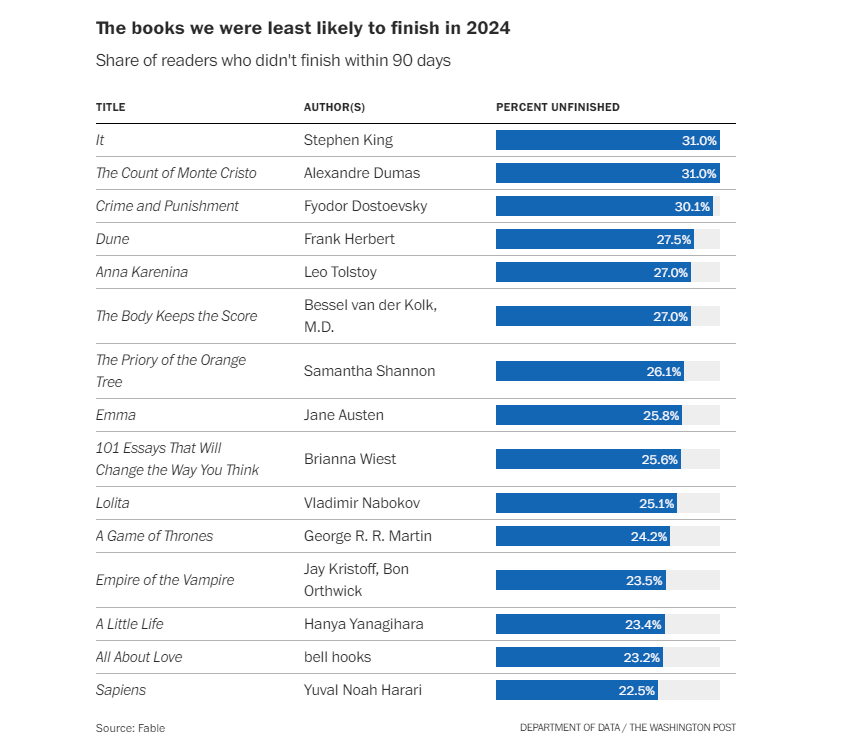Select the Lolita row bar showing 25.1%
The image size is (867, 745).
point(585,503)
